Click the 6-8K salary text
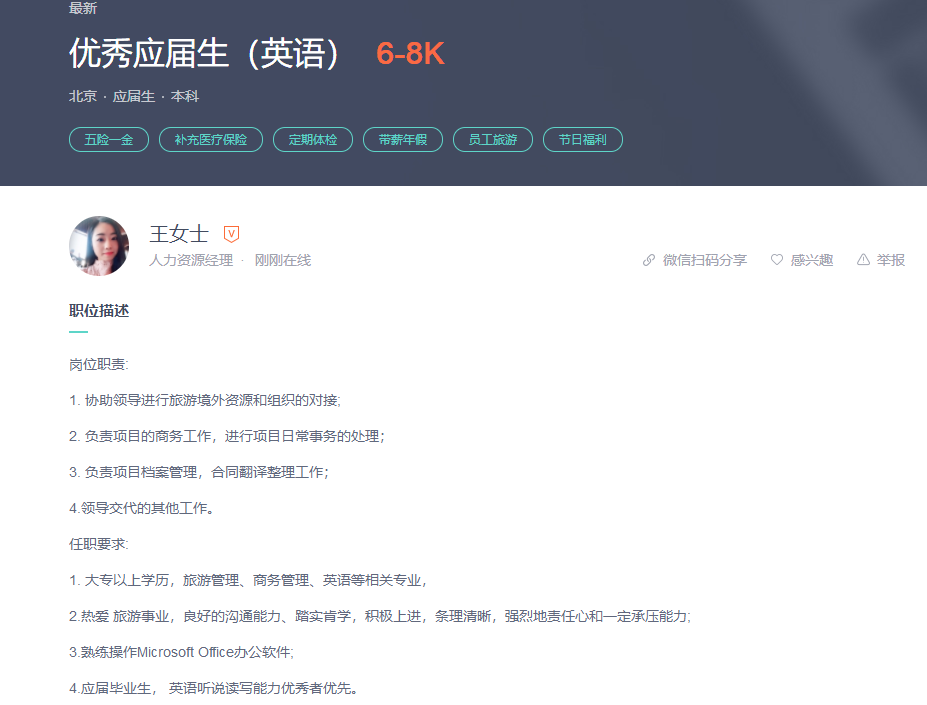The height and width of the screenshot is (705, 927). (x=410, y=54)
